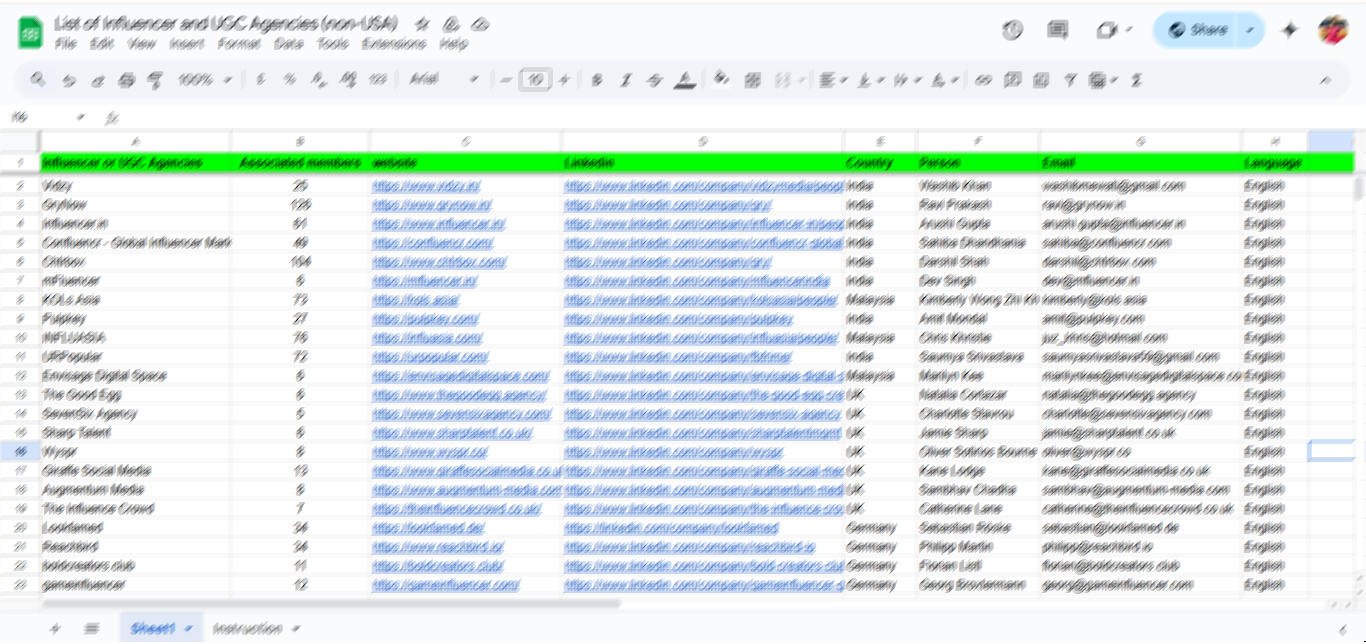This screenshot has height=644, width=1366.
Task: Toggle italic formatting
Action: (626, 80)
